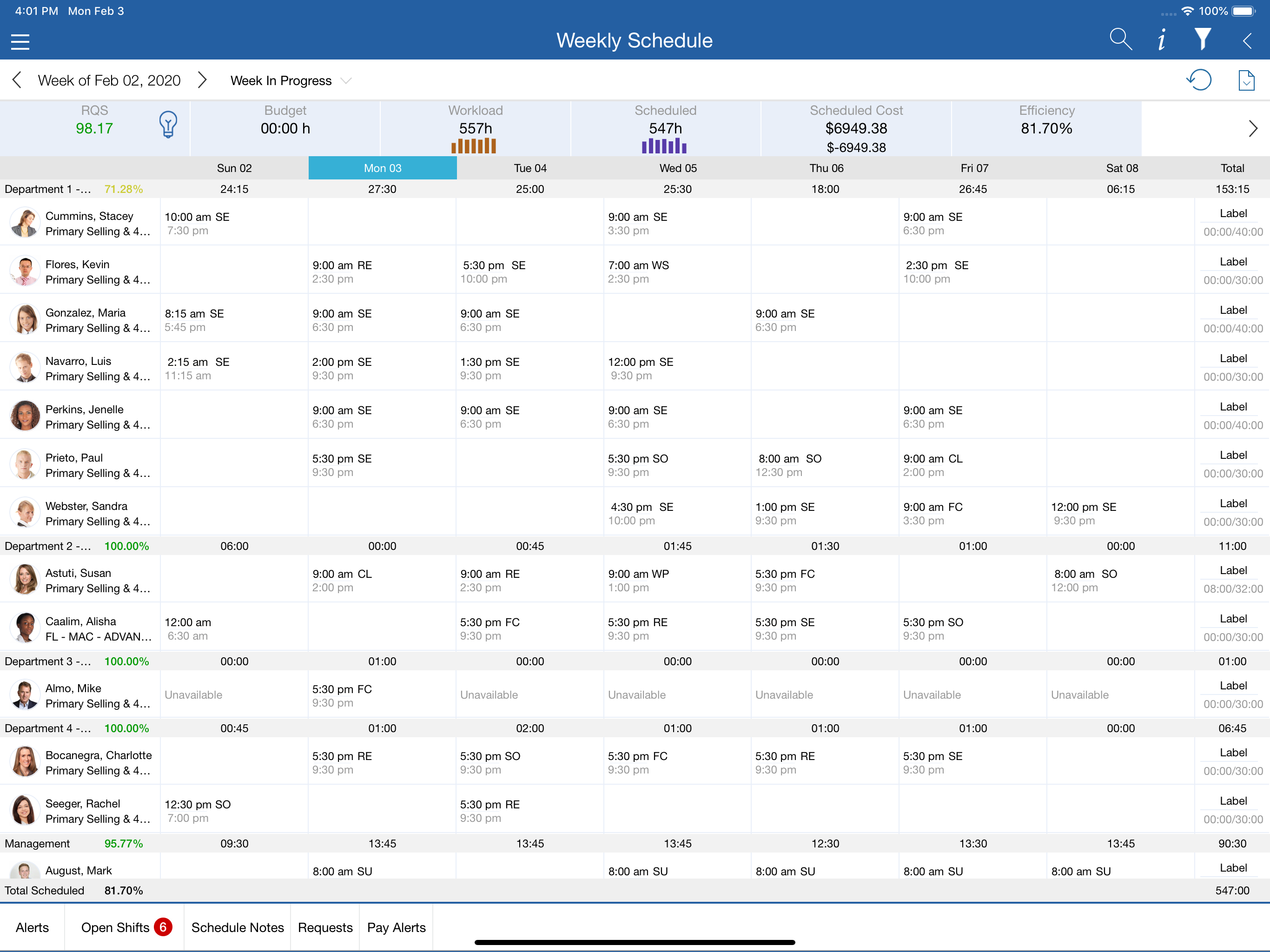This screenshot has width=1270, height=952.
Task: Open Mike Almo avatar
Action: coord(25,695)
